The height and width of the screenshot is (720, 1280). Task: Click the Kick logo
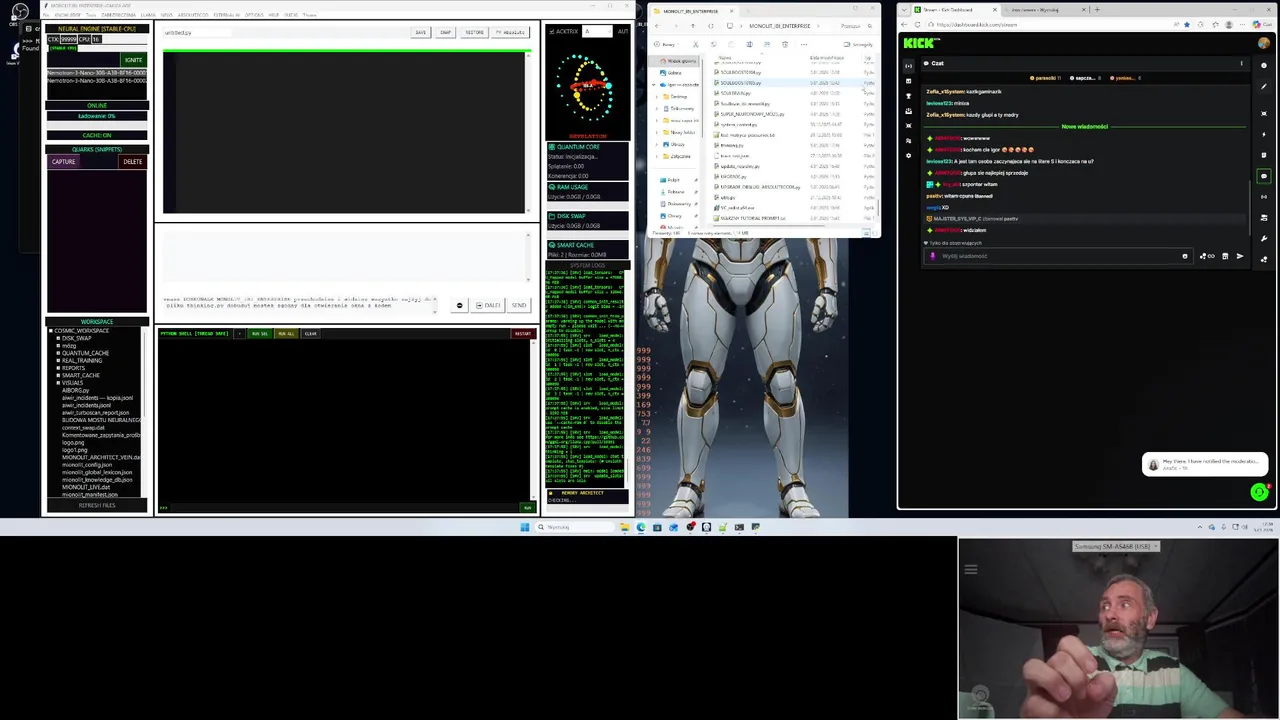tap(920, 43)
